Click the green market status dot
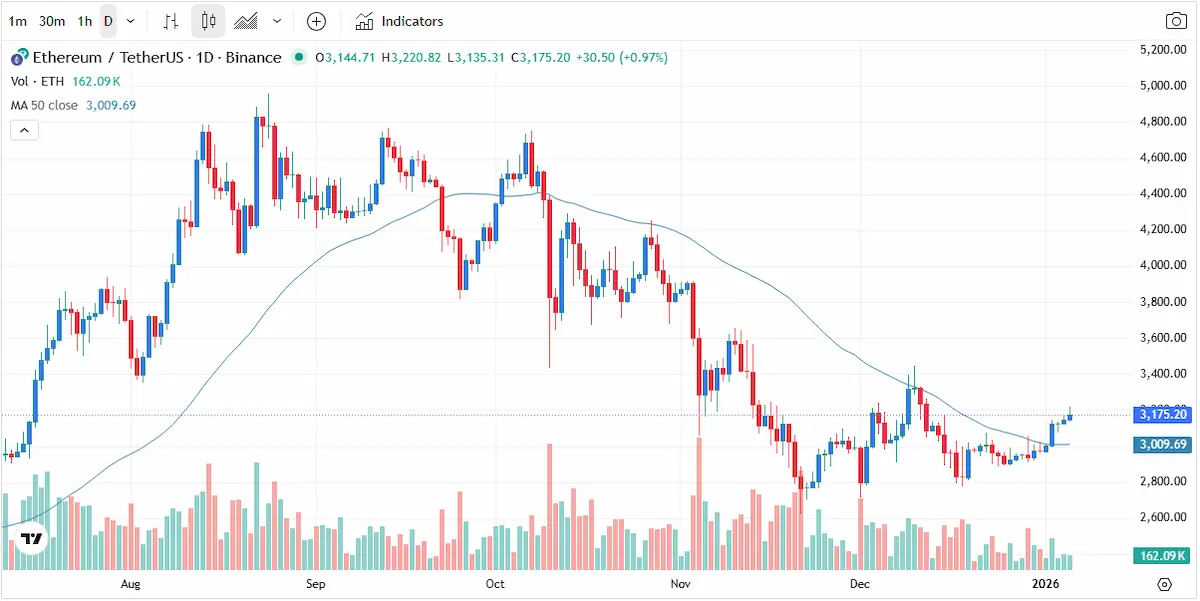Screen dimensions: 1200x601 (299, 58)
